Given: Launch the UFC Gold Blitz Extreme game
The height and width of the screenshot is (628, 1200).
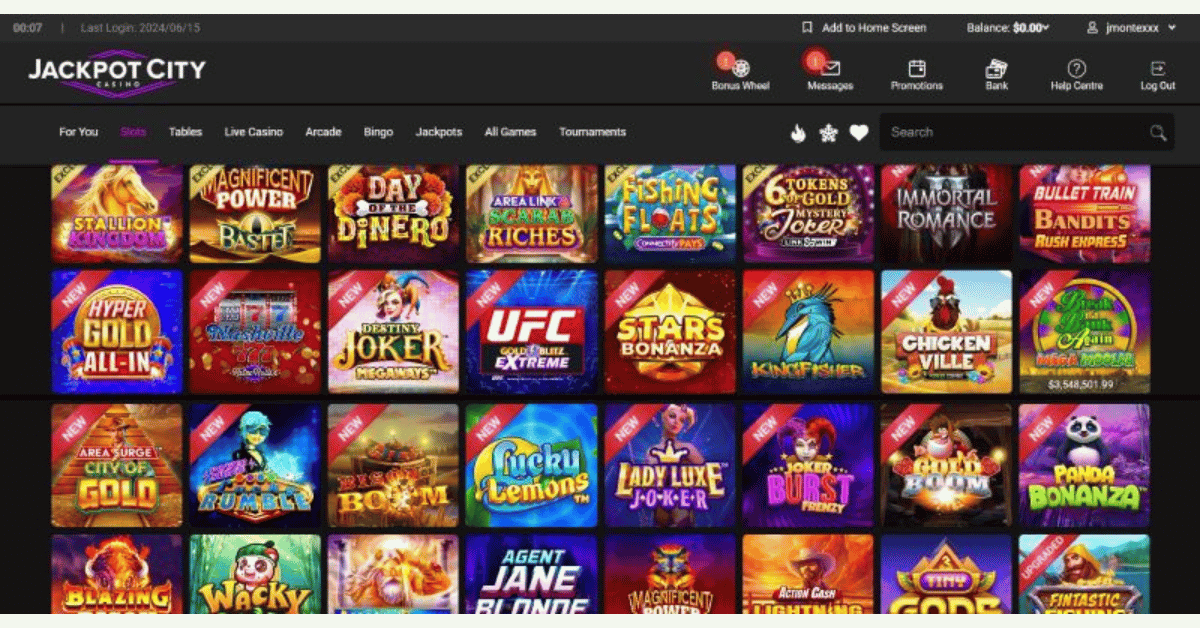Looking at the screenshot, I should [531, 332].
